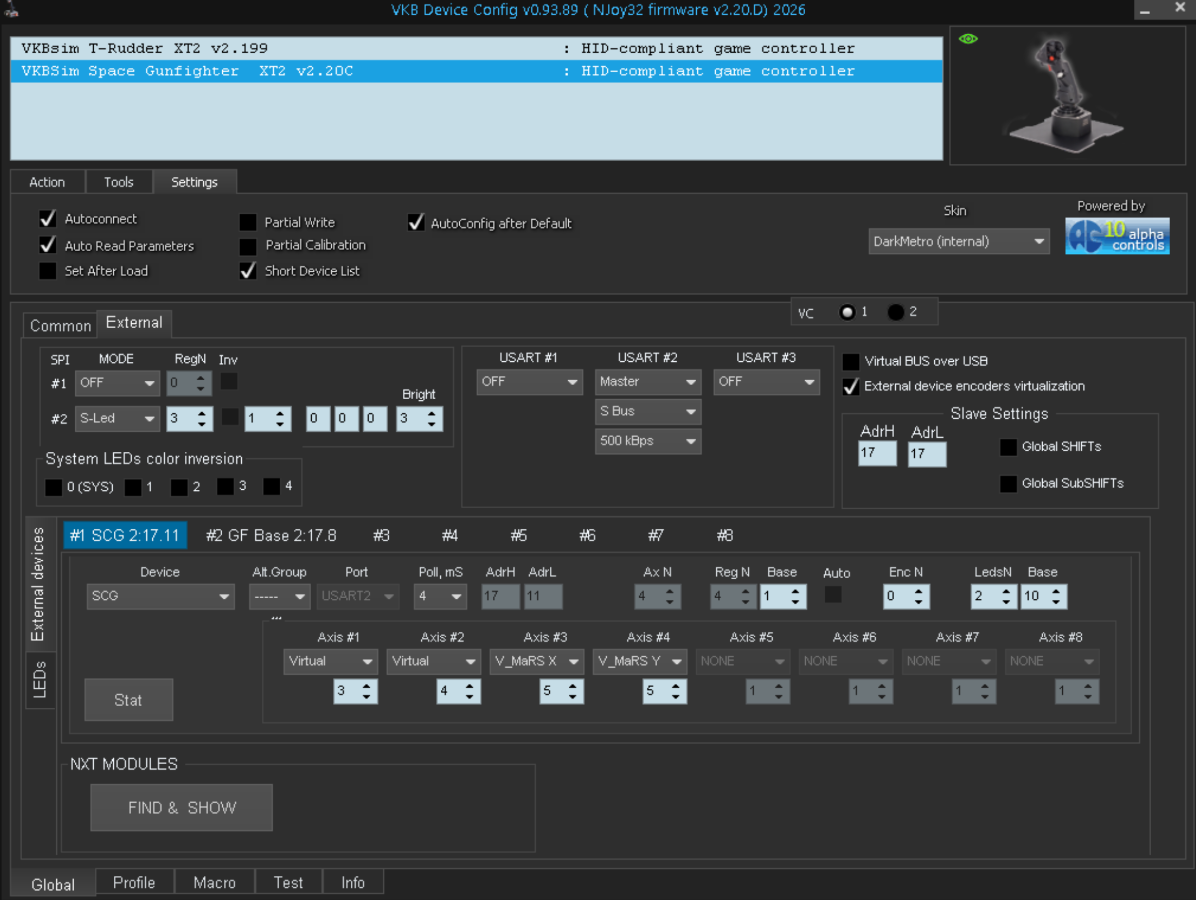This screenshot has width=1196, height=900.
Task: Select VKBsim T-Rudder XT2 device row
Action: [x=476, y=48]
